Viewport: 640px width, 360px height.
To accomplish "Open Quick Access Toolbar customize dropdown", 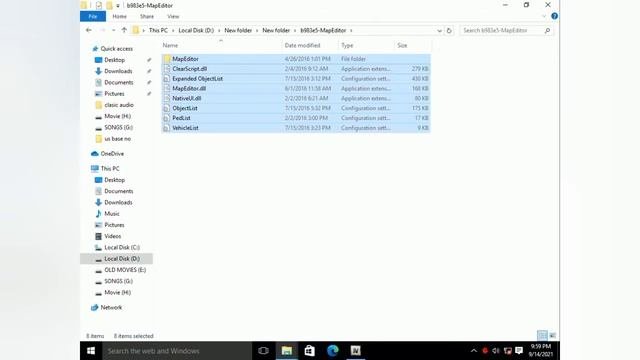I will [118, 6].
